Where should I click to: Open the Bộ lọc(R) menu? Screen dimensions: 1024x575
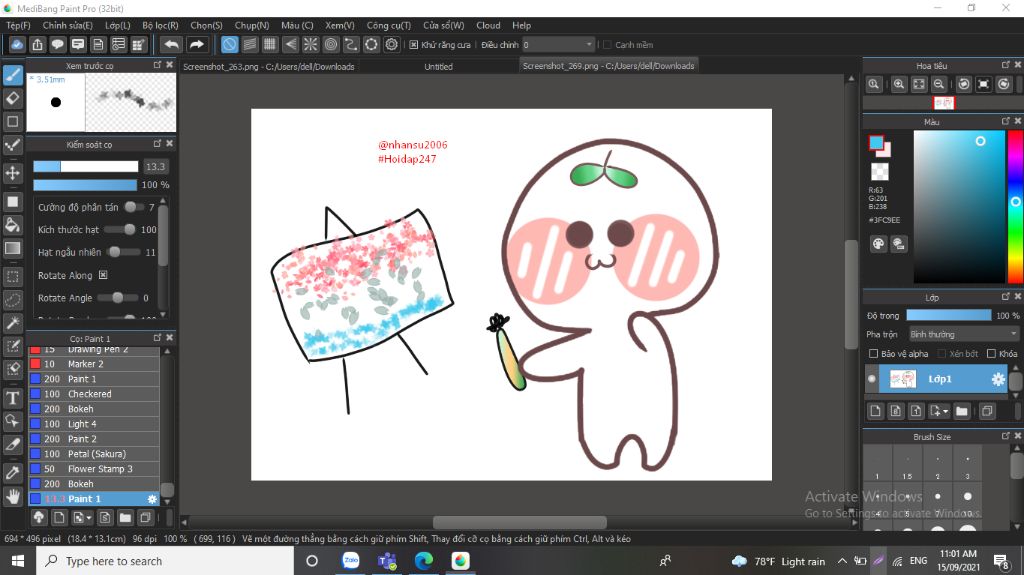pyautogui.click(x=160, y=25)
